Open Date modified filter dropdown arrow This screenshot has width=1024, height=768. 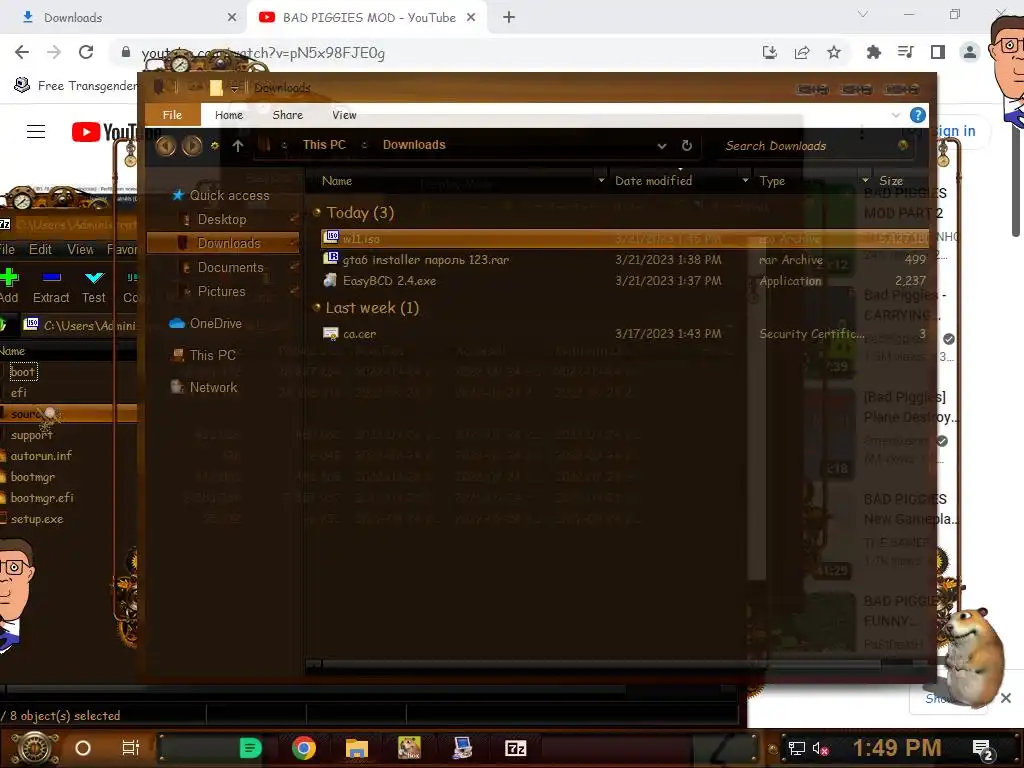[745, 180]
